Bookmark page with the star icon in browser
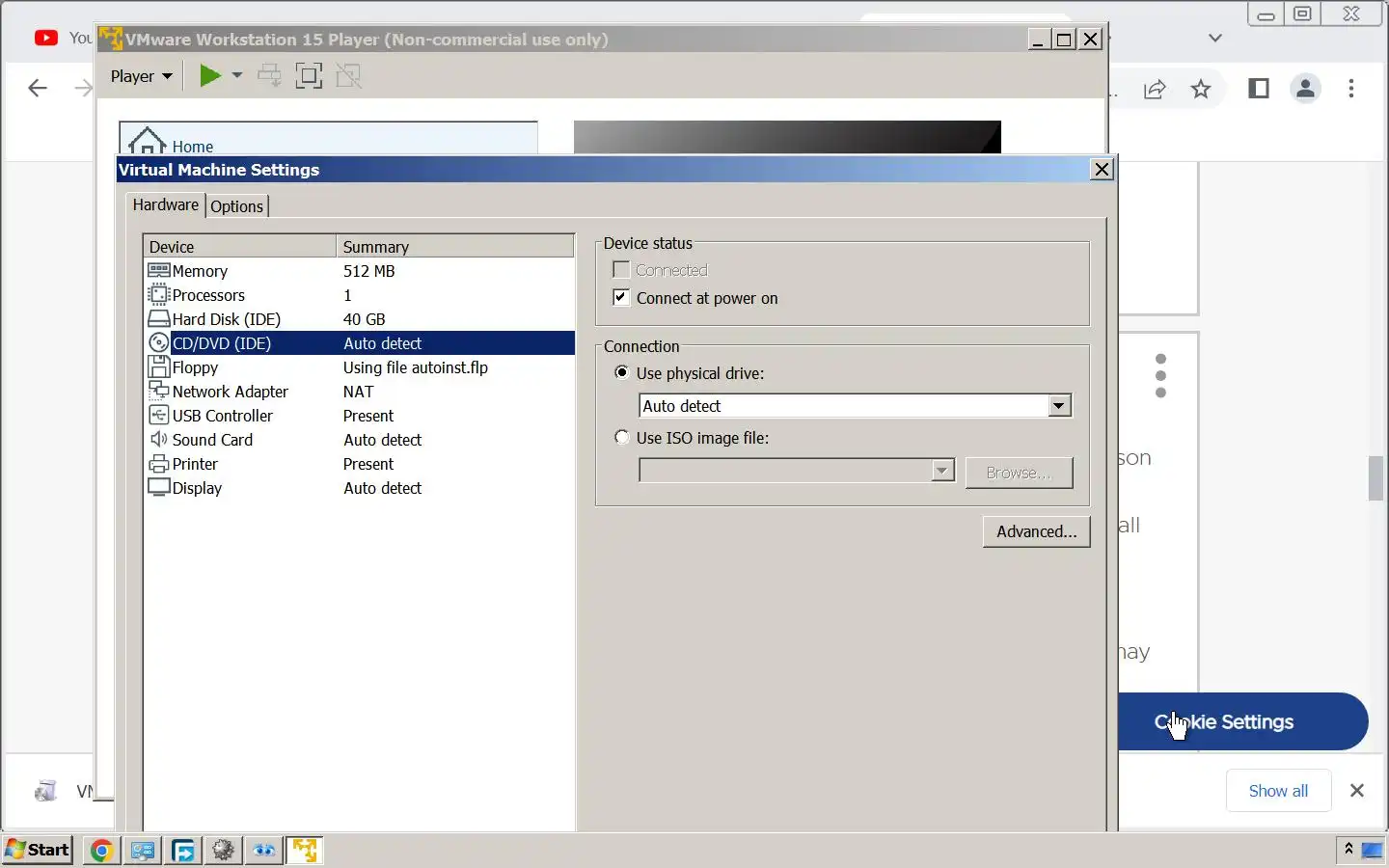This screenshot has width=1389, height=868. (1201, 90)
